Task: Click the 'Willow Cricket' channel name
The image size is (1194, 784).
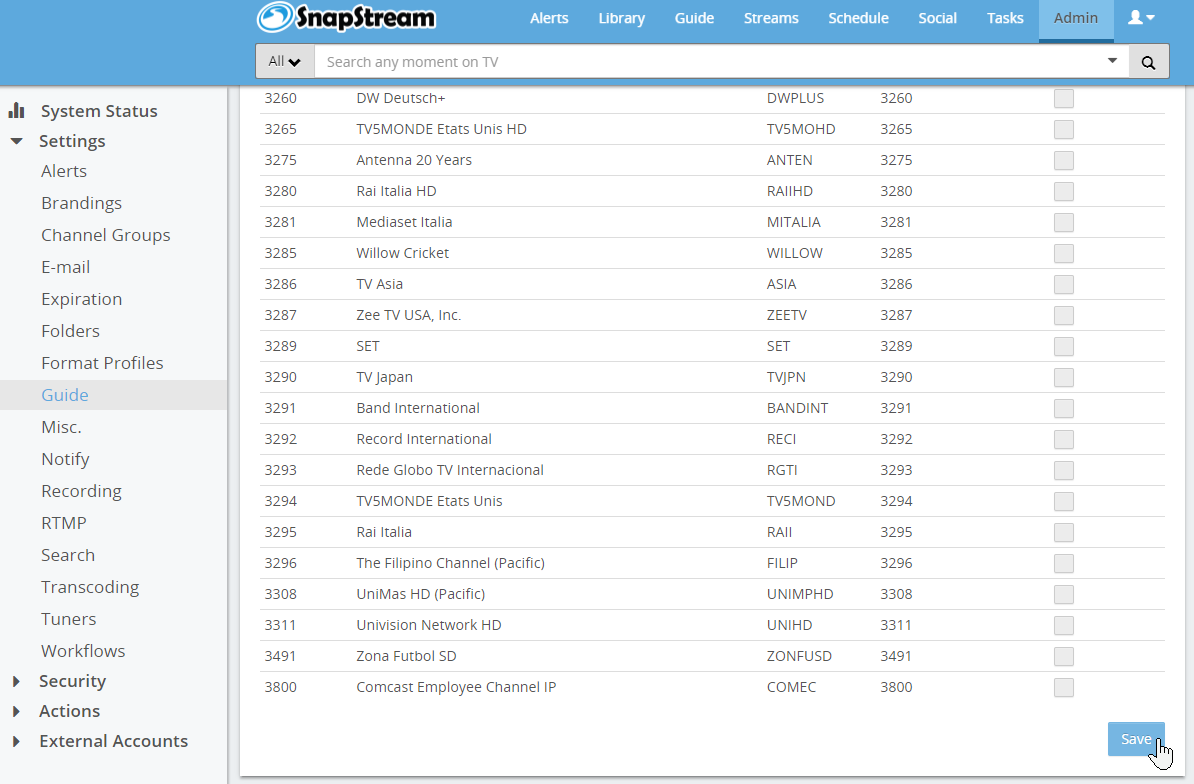Action: pos(402,253)
